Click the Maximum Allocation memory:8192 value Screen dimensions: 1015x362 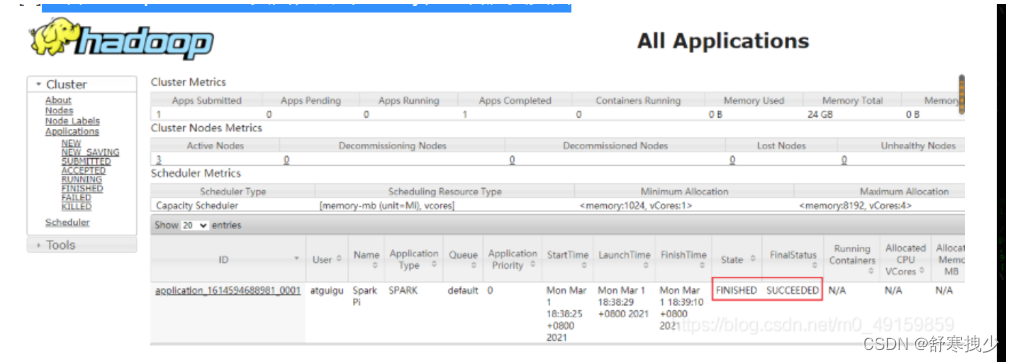tap(856, 205)
